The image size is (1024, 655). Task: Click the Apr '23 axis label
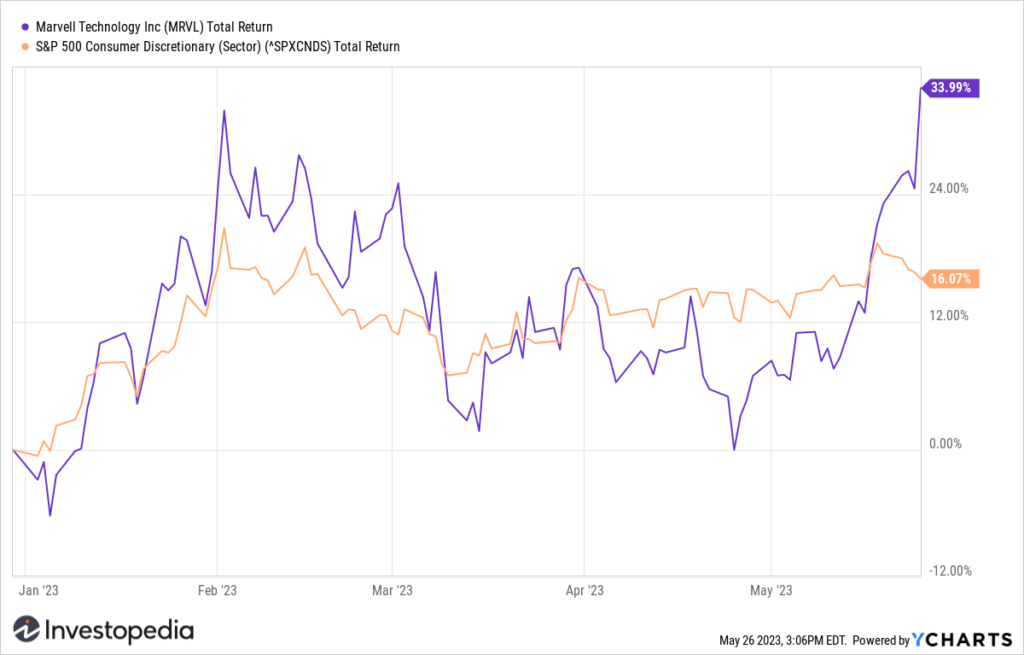point(584,591)
